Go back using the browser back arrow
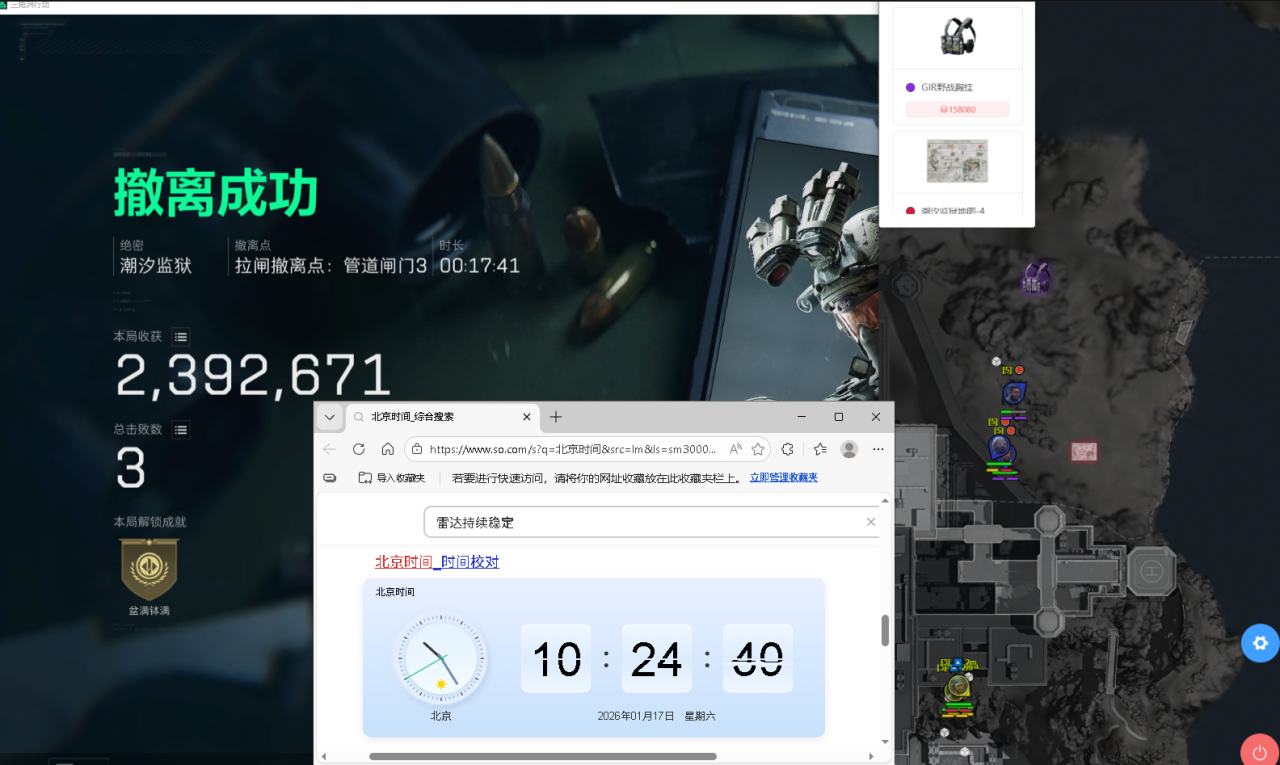This screenshot has width=1280, height=765. (331, 449)
